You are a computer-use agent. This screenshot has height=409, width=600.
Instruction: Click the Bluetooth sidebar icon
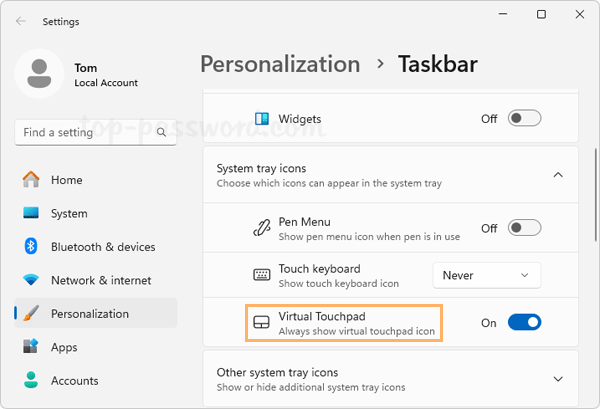[x=31, y=247]
